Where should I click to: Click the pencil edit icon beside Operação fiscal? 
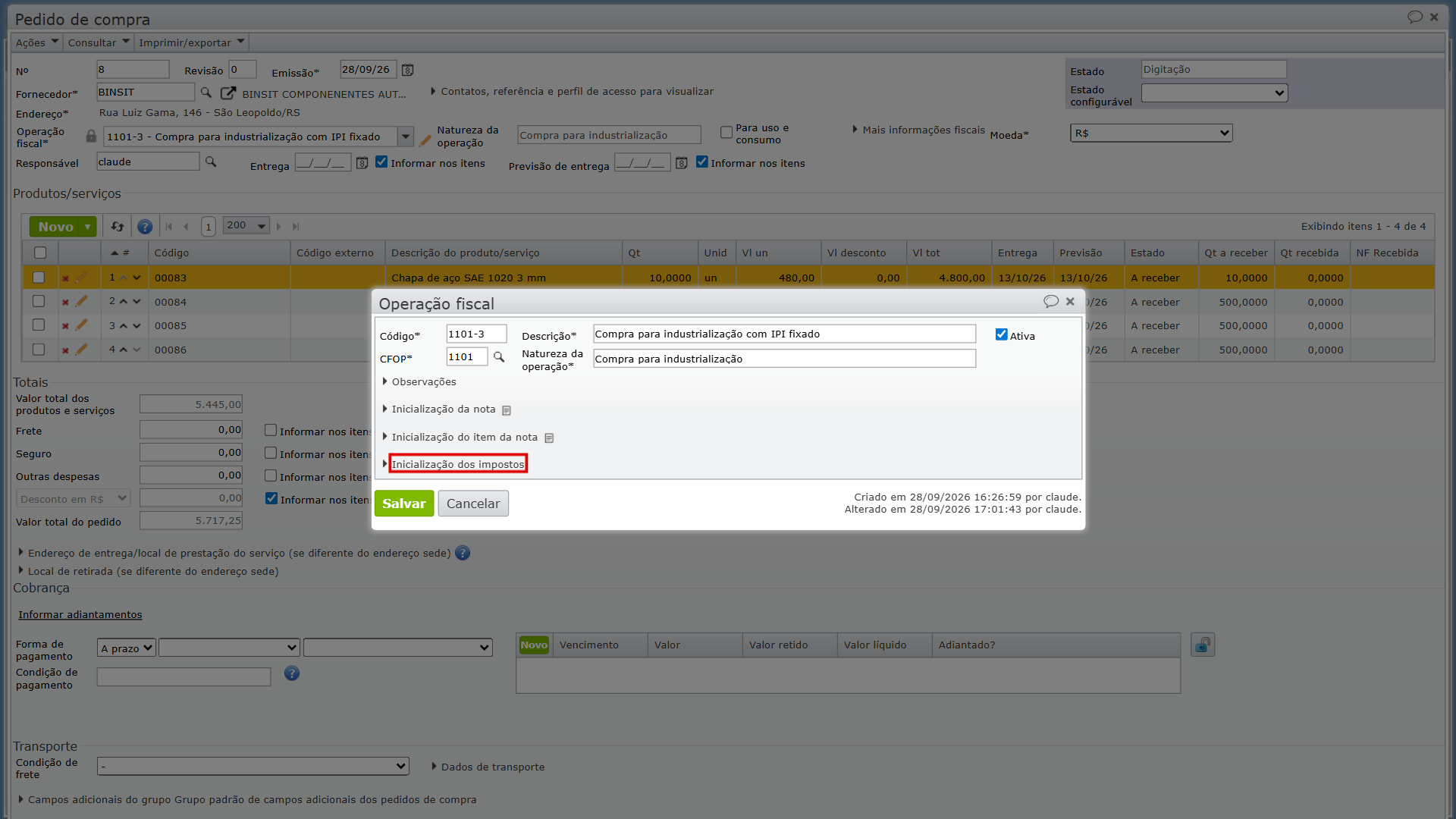click(x=425, y=140)
